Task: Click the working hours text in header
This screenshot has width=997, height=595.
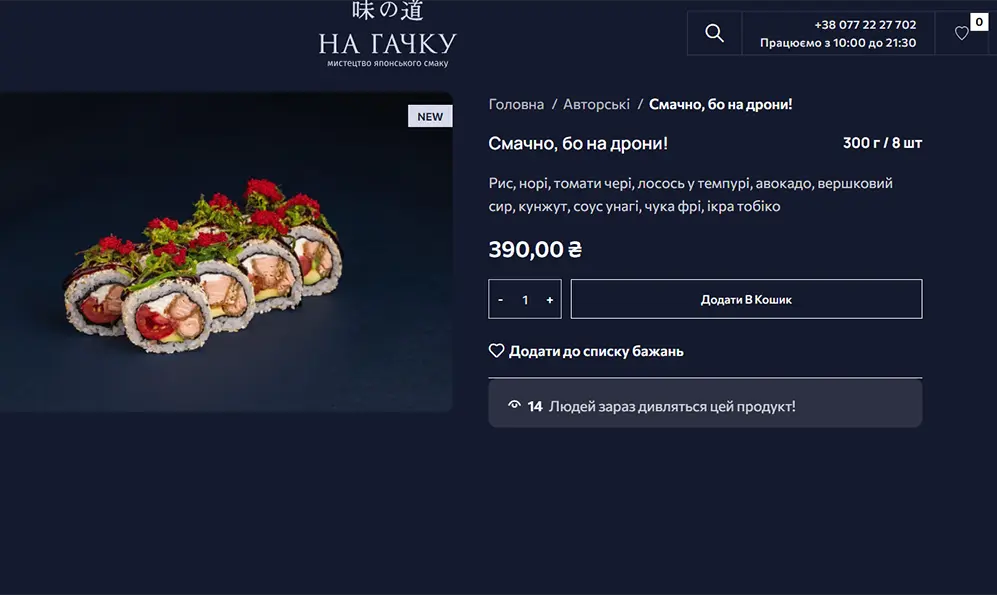Action: [x=838, y=43]
